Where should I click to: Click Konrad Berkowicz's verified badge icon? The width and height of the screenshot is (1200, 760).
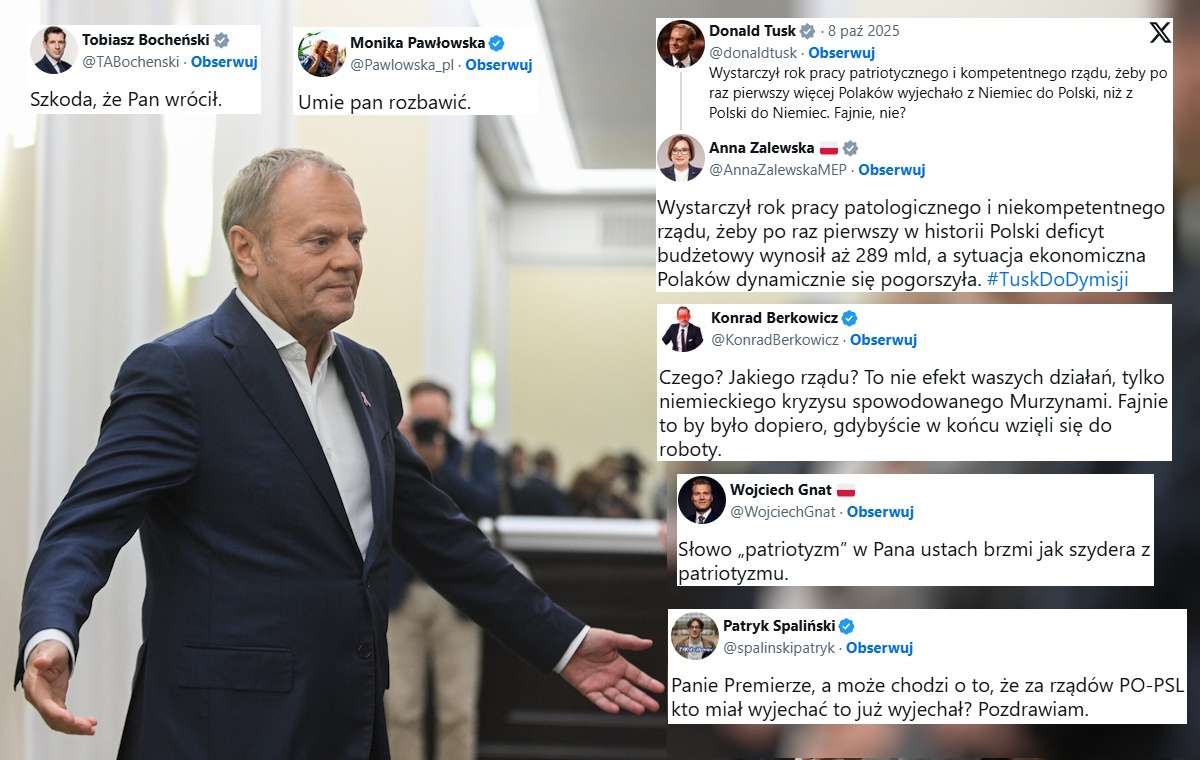[x=850, y=317]
